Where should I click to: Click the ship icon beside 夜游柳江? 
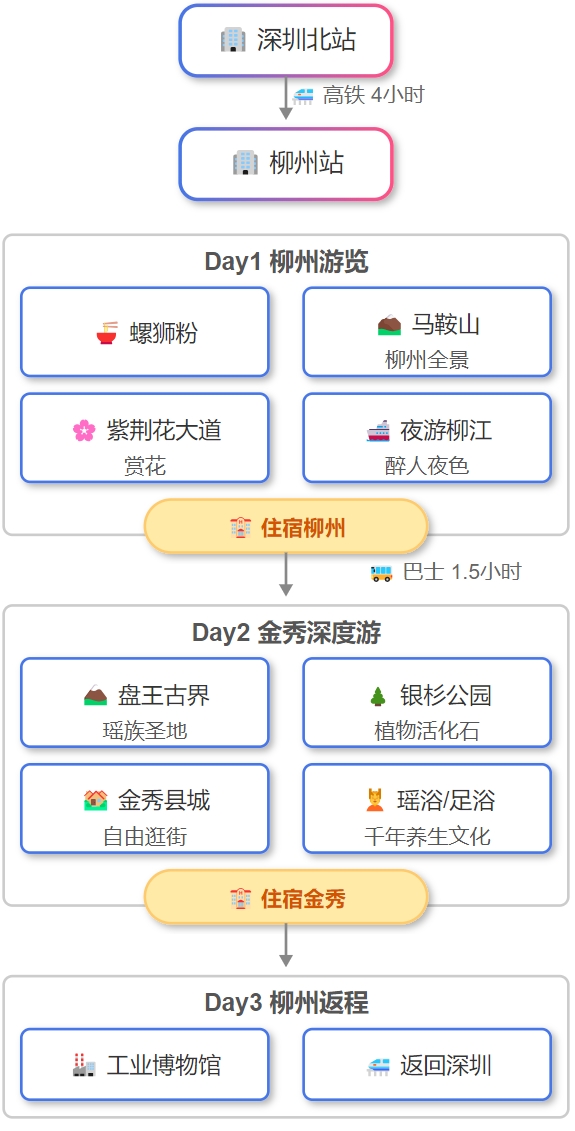[378, 431]
